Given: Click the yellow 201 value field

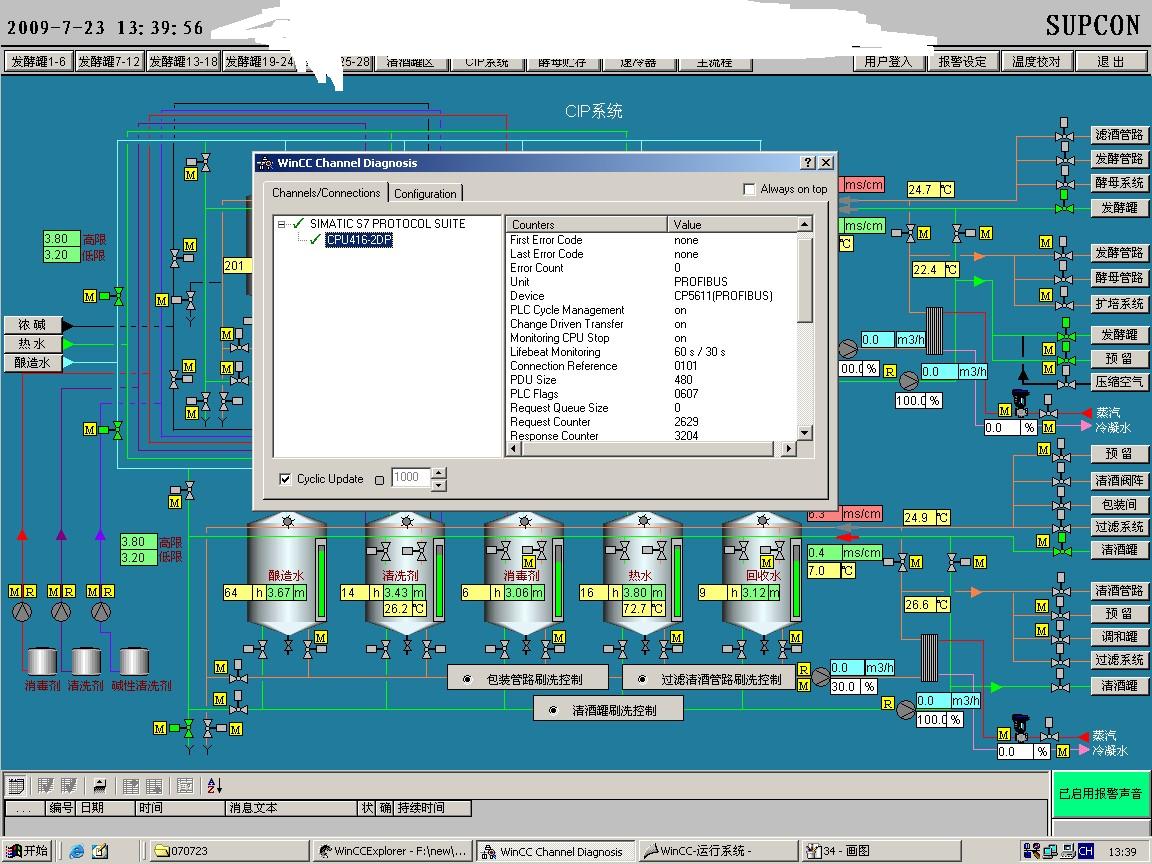Looking at the screenshot, I should pyautogui.click(x=237, y=266).
